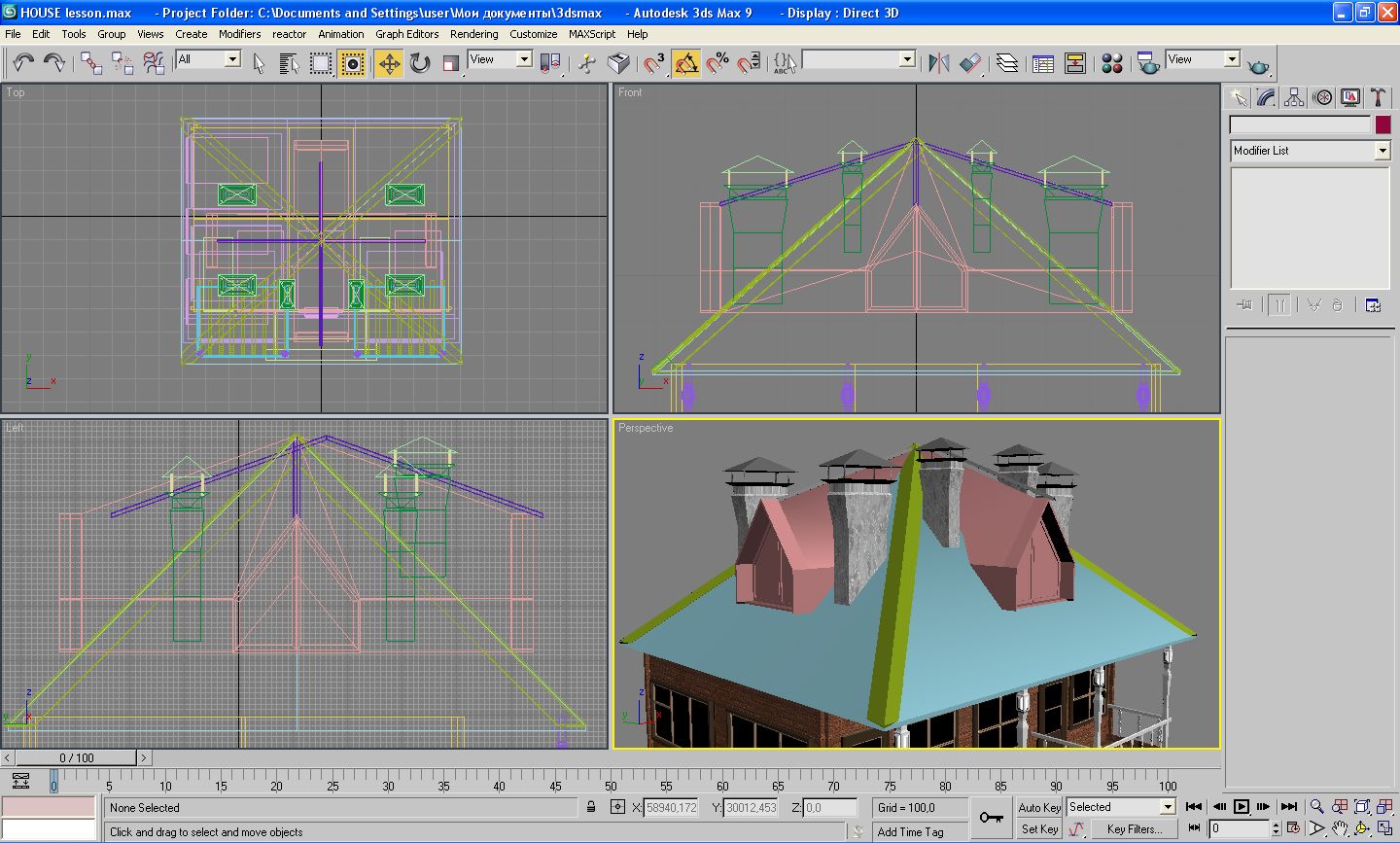The width and height of the screenshot is (1400, 843).
Task: Click the Use Pivot Point Center icon
Action: click(x=550, y=63)
